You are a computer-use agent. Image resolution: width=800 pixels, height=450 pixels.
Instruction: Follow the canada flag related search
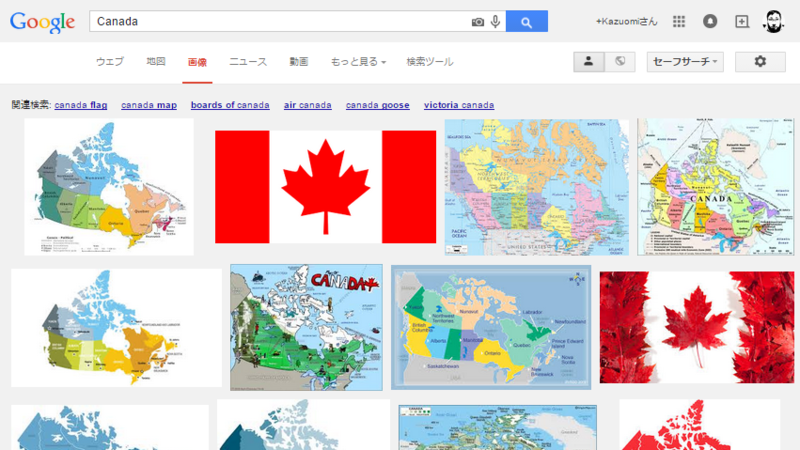[x=81, y=105]
